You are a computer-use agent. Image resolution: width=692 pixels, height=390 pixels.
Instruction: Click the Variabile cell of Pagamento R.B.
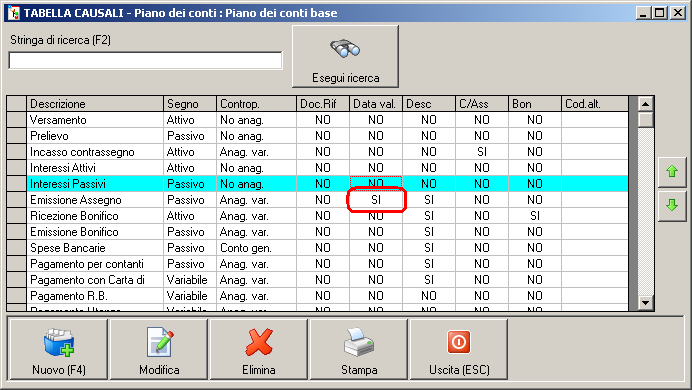(x=190, y=296)
